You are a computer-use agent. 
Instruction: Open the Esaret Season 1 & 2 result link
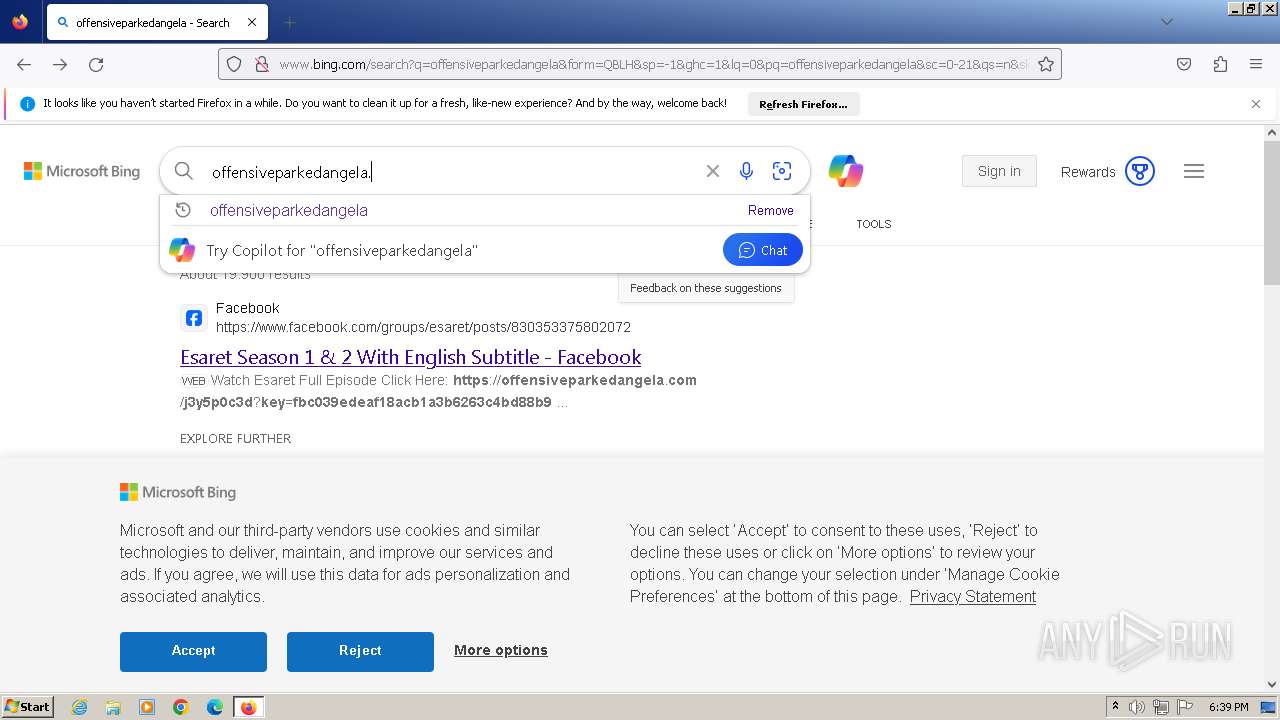click(411, 357)
